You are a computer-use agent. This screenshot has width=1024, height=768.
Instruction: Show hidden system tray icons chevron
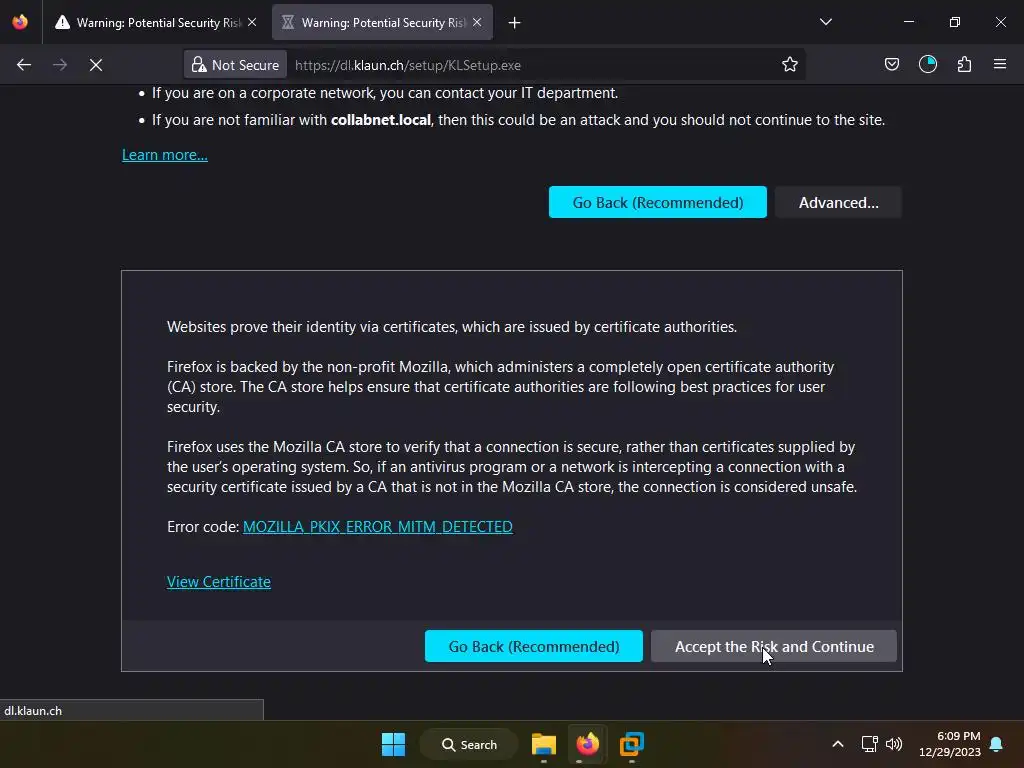coord(838,744)
